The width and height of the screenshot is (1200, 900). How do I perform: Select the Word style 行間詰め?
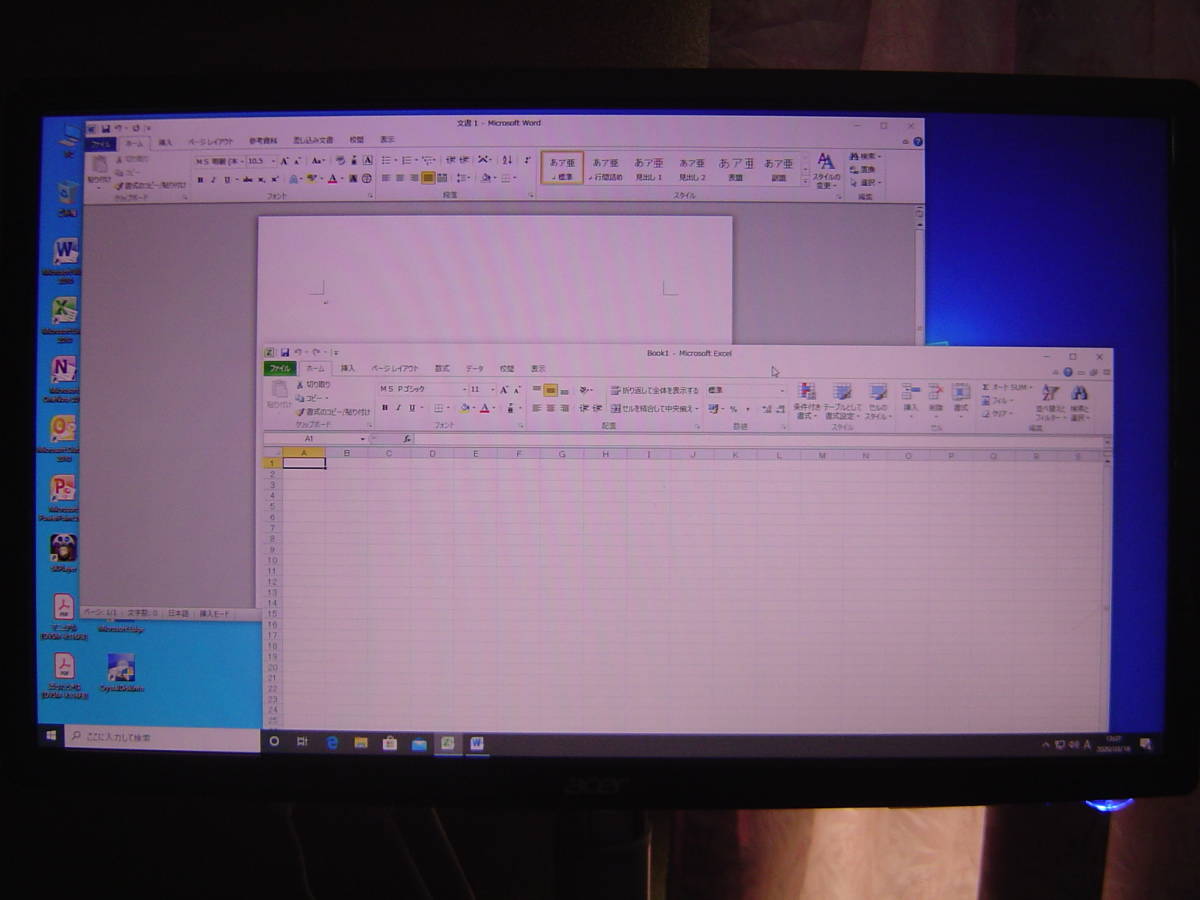click(x=605, y=167)
